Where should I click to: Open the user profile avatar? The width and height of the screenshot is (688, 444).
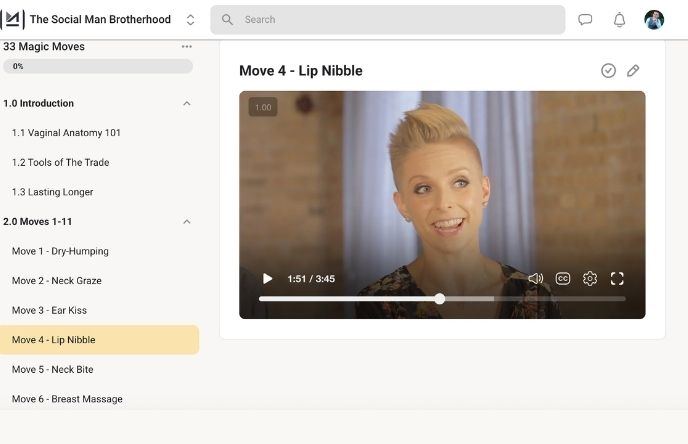(654, 20)
